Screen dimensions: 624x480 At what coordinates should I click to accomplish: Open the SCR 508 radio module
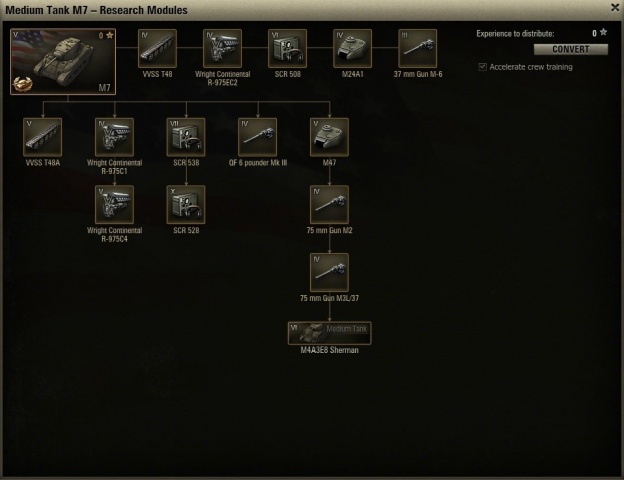click(287, 48)
